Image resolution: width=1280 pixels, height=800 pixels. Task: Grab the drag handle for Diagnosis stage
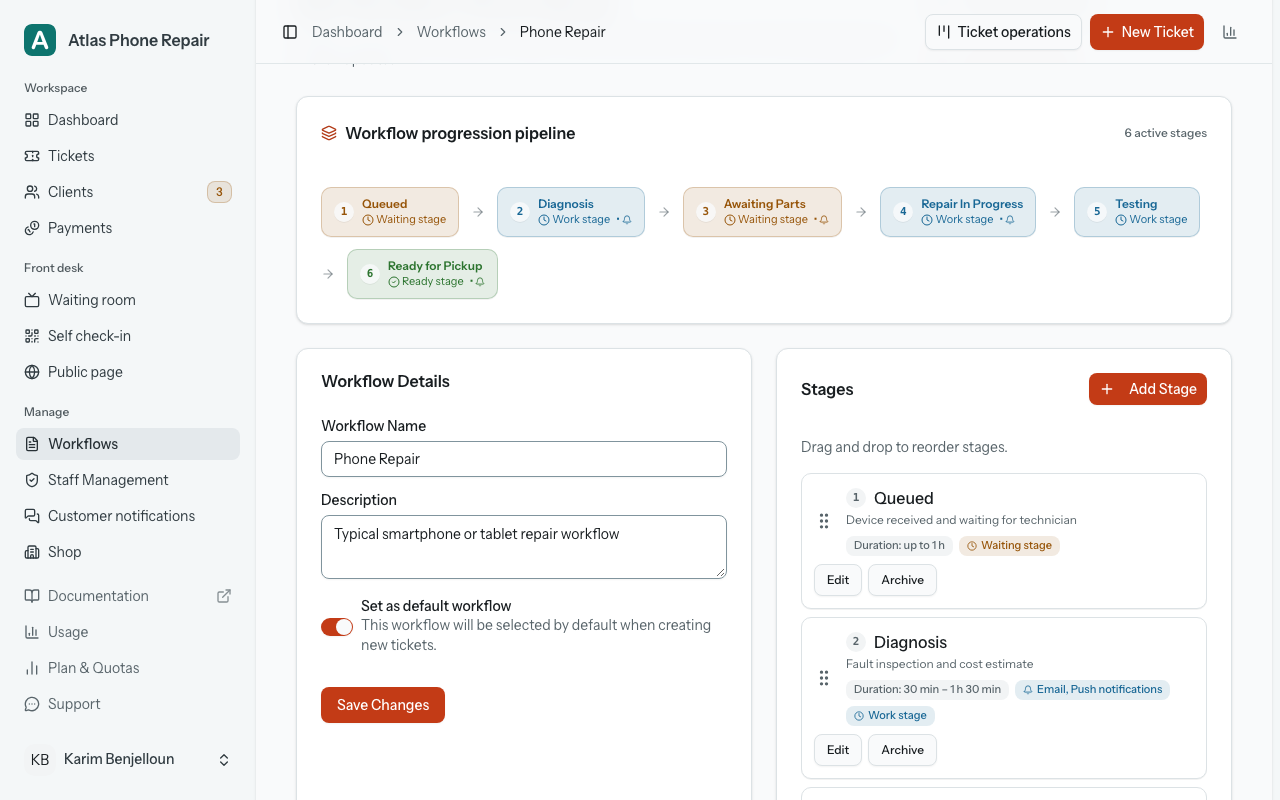[x=824, y=678]
